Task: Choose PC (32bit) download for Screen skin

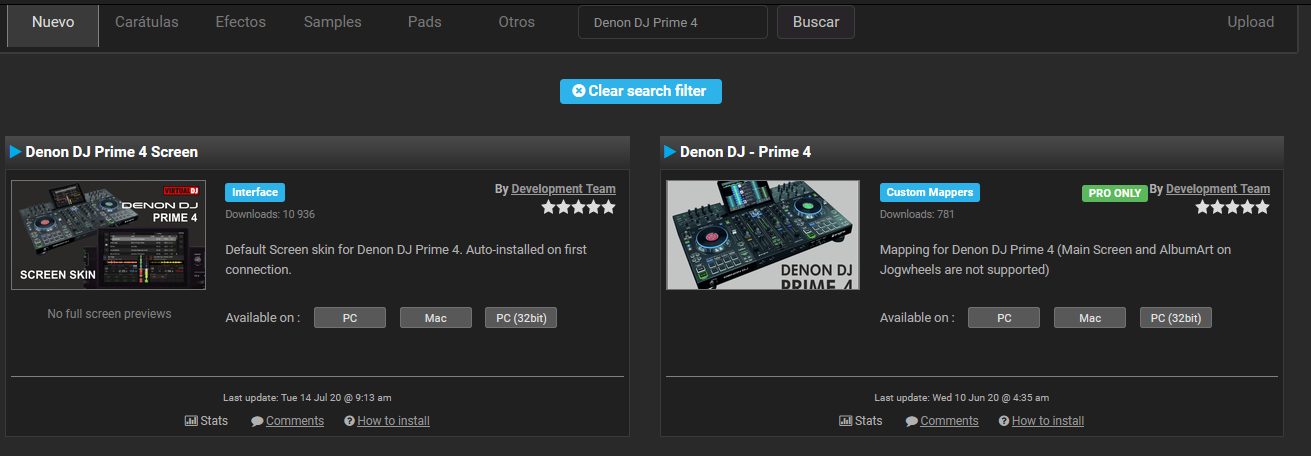Action: click(521, 318)
